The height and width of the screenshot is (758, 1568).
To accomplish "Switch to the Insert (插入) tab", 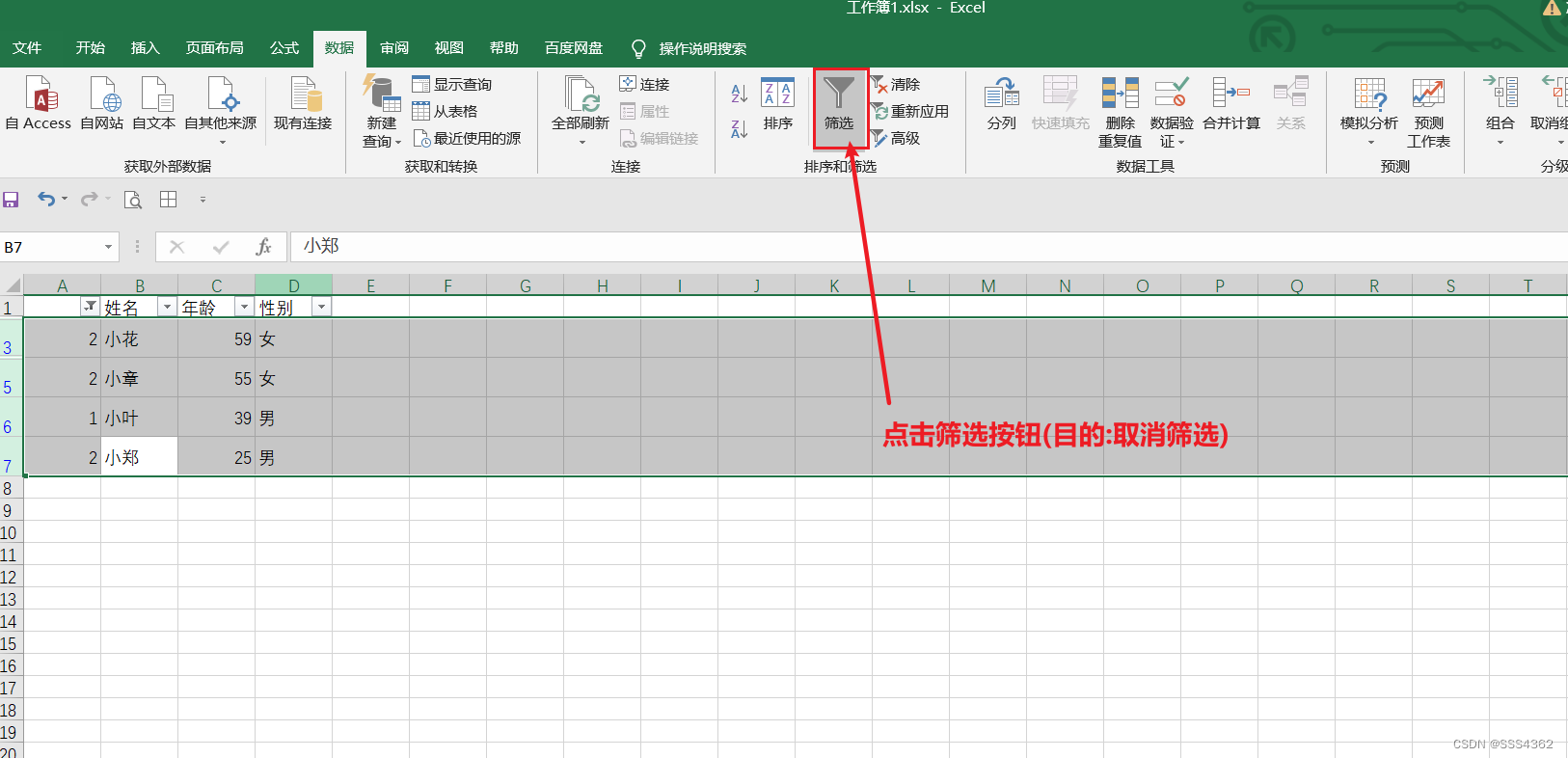I will coord(145,48).
